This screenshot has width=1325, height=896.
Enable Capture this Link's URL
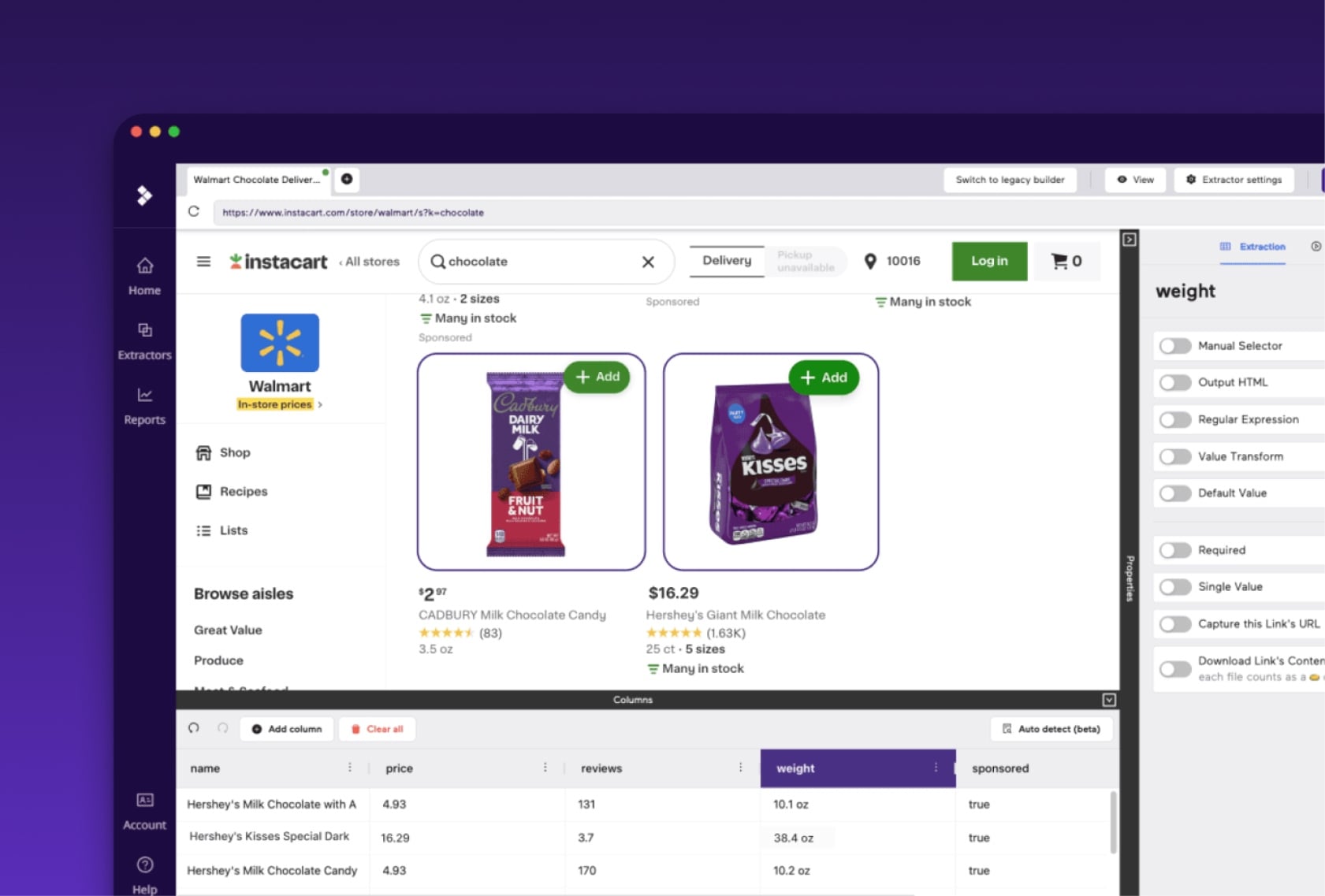click(1175, 624)
